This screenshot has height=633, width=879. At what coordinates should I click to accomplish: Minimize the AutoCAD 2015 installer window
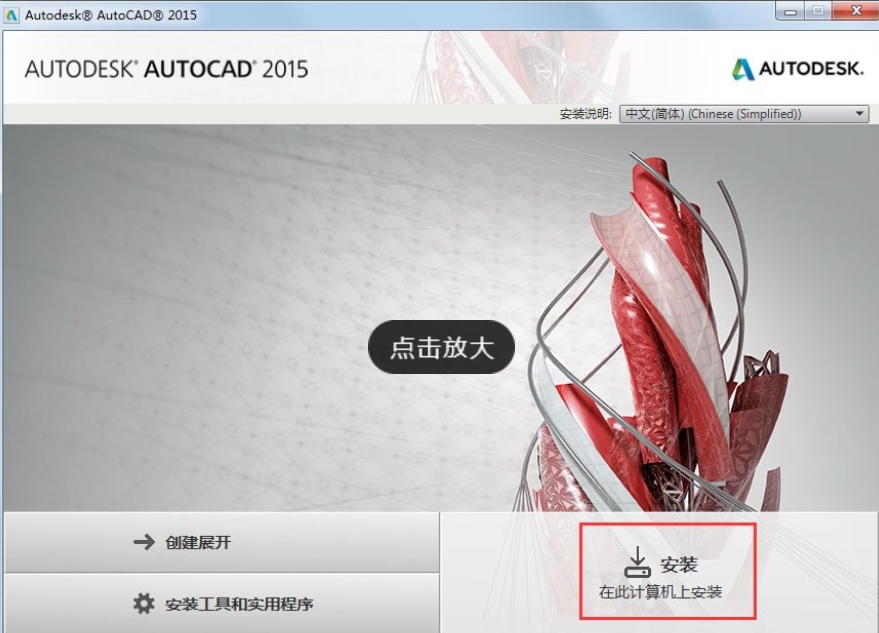pos(790,11)
